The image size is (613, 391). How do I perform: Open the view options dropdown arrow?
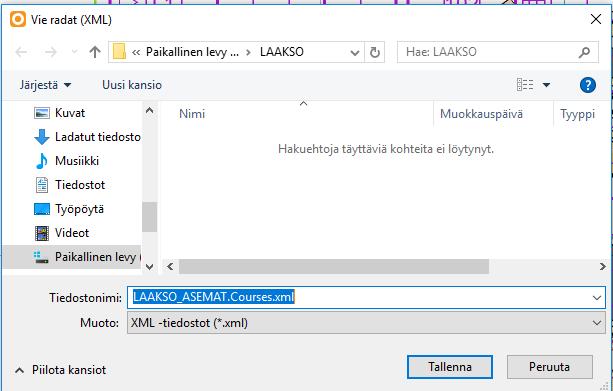click(546, 85)
